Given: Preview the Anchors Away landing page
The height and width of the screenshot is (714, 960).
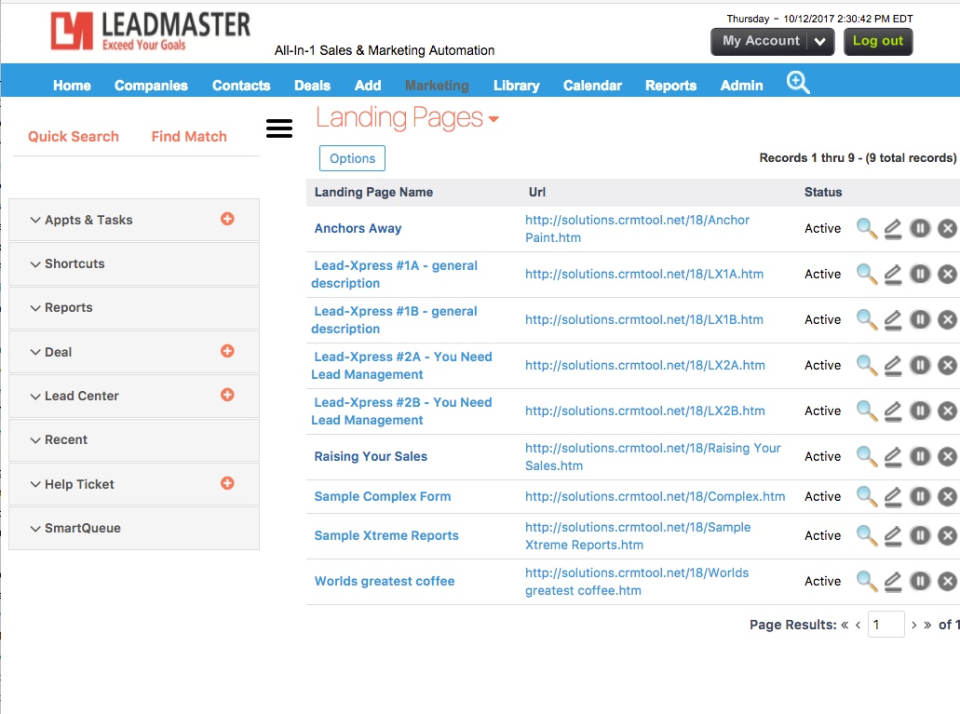Looking at the screenshot, I should click(x=866, y=228).
